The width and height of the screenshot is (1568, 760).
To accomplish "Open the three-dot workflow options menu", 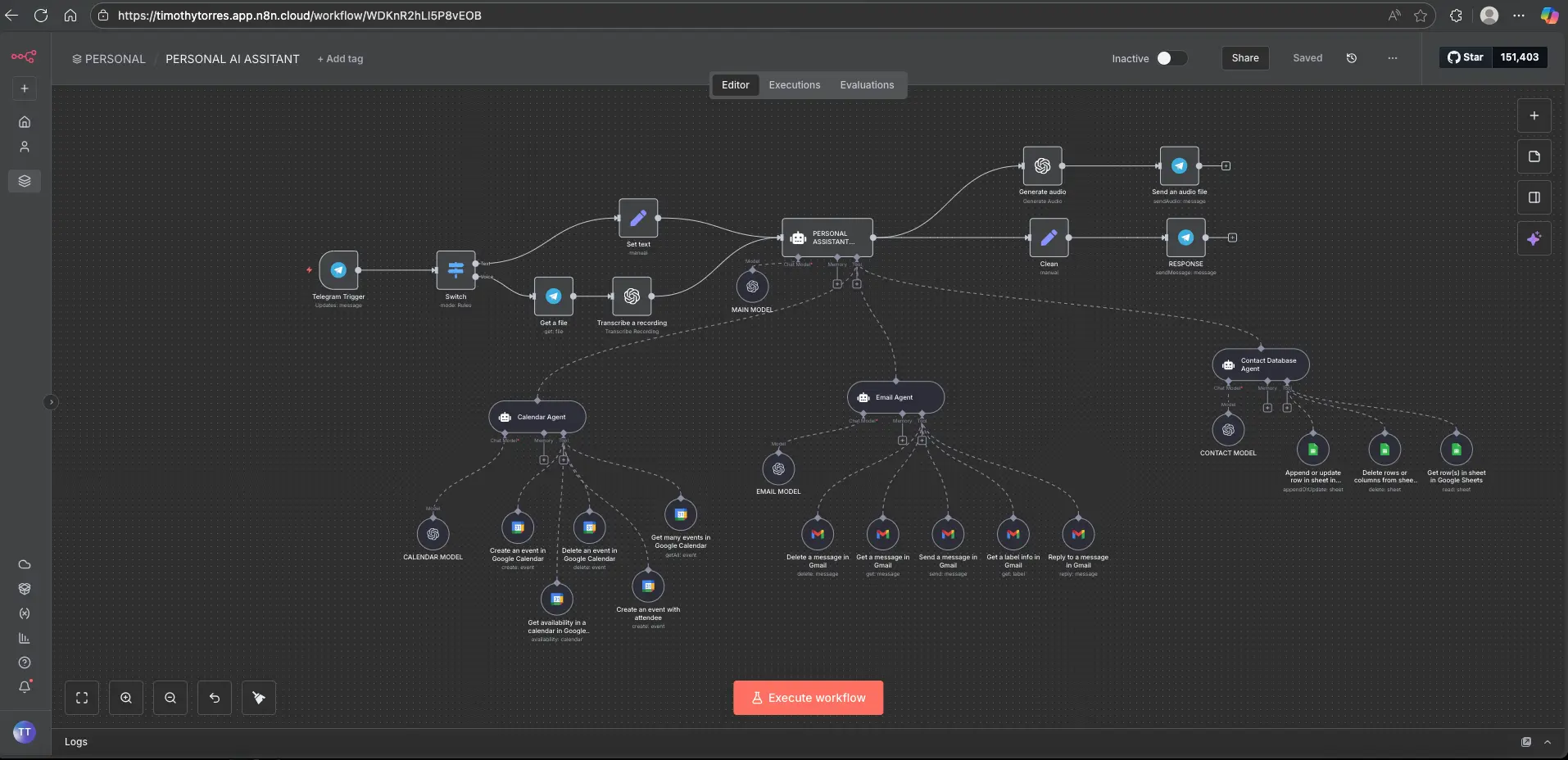I will click(1393, 58).
